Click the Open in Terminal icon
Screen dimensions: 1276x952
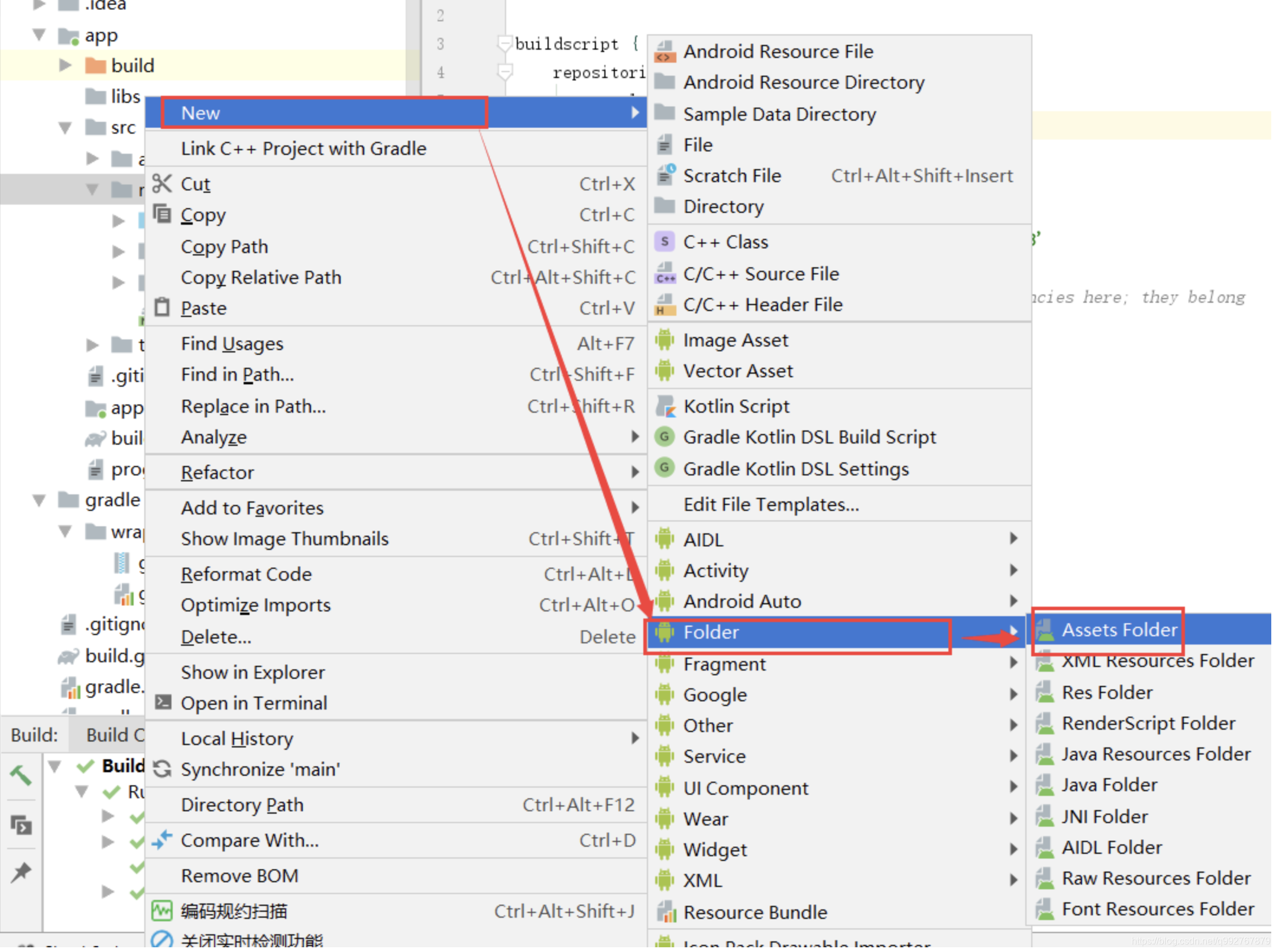click(163, 702)
